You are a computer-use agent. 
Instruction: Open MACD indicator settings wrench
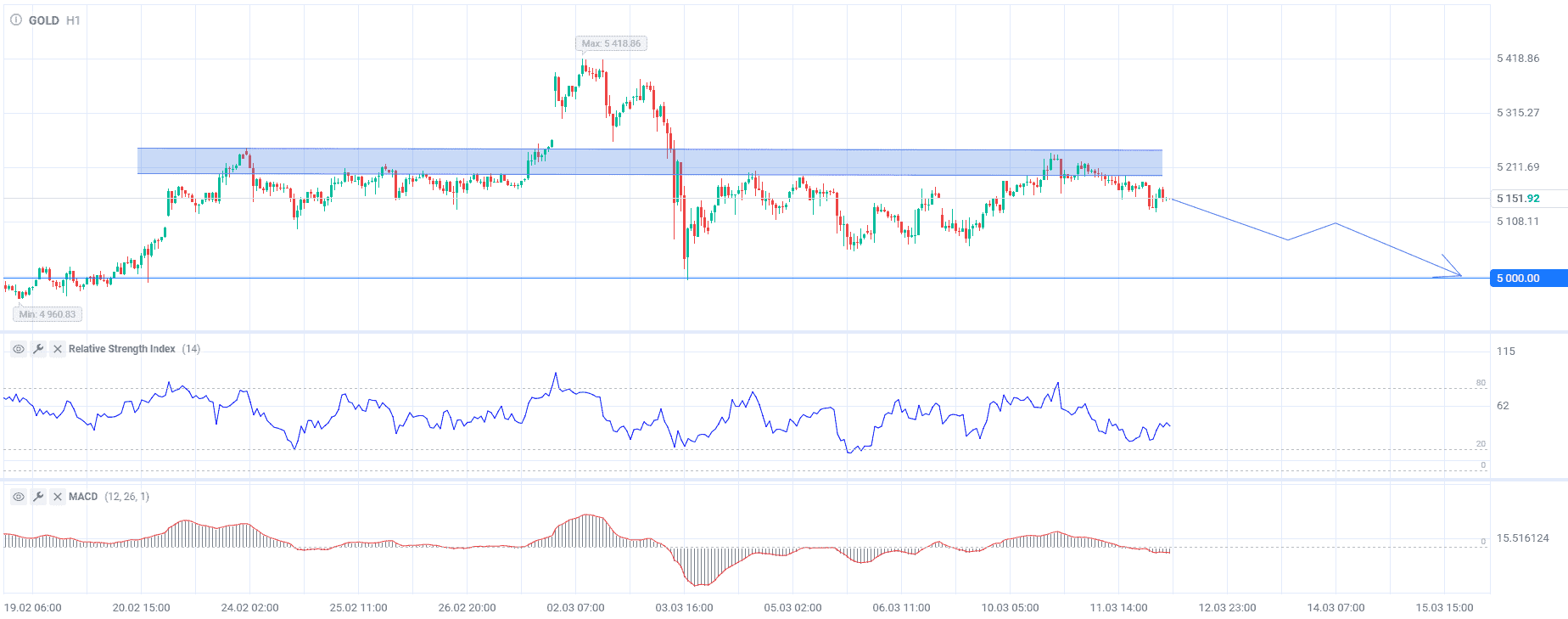(x=38, y=497)
